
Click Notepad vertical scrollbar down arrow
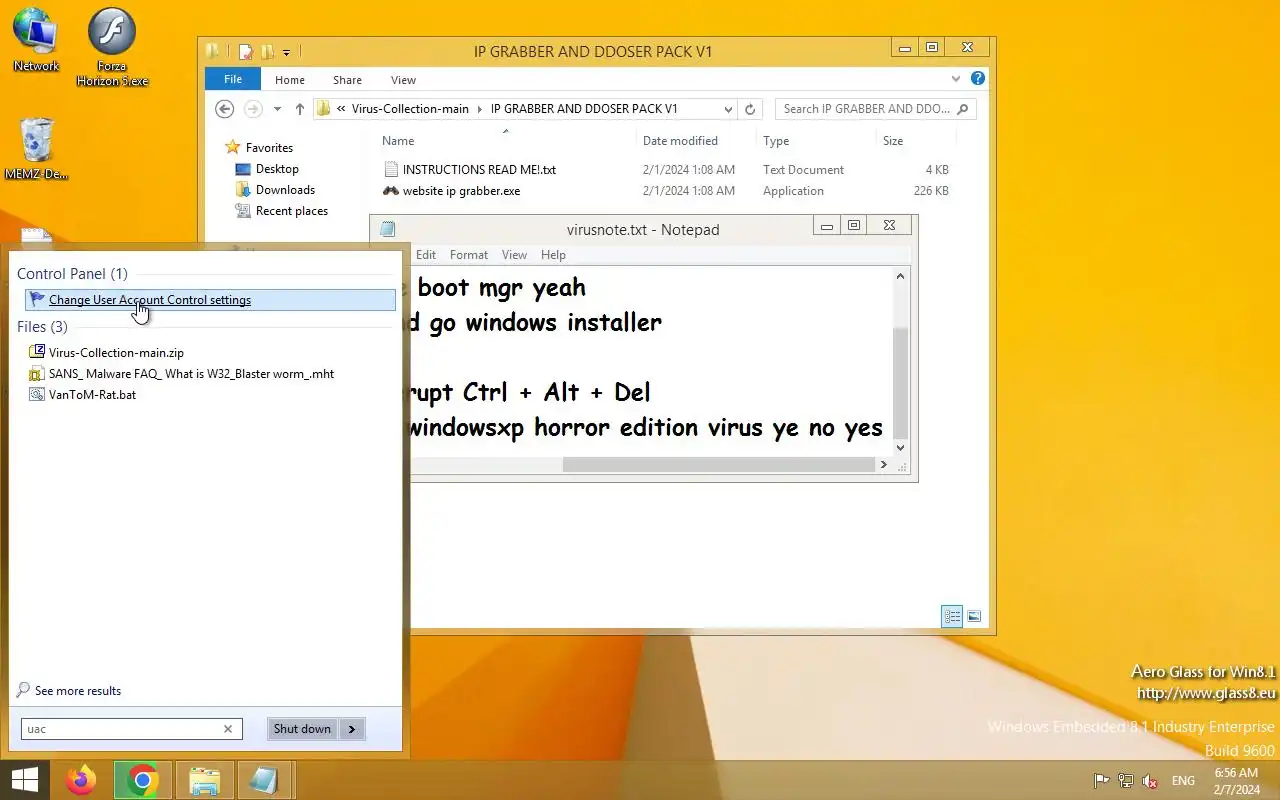(900, 448)
